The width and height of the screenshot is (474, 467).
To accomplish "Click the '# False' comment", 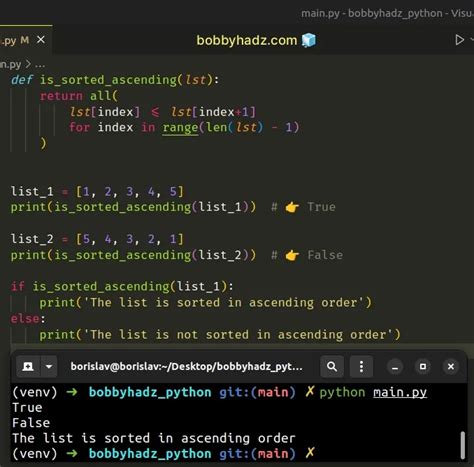I will [307, 255].
